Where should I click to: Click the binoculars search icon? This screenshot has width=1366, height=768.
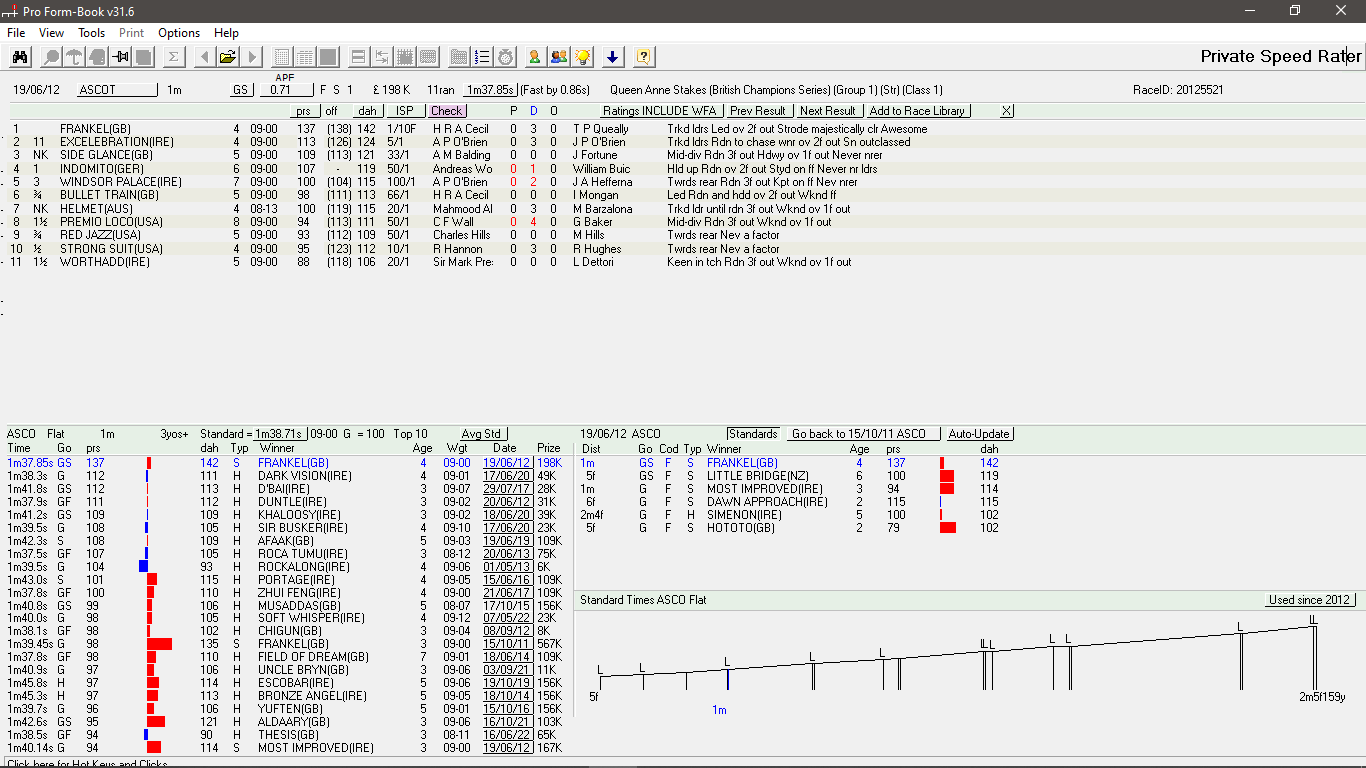[19, 57]
